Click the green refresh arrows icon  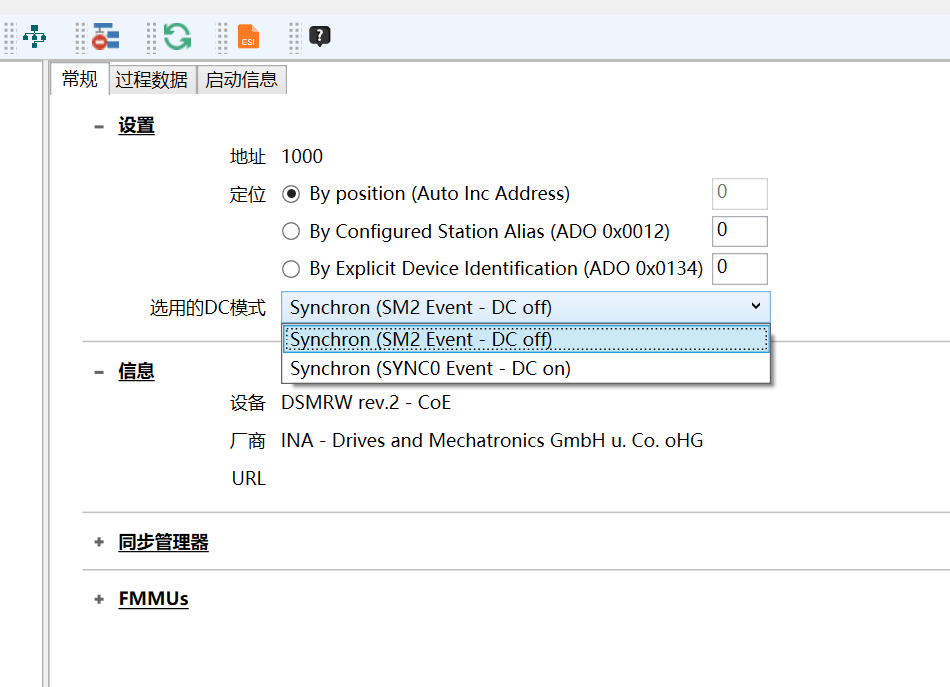[177, 38]
